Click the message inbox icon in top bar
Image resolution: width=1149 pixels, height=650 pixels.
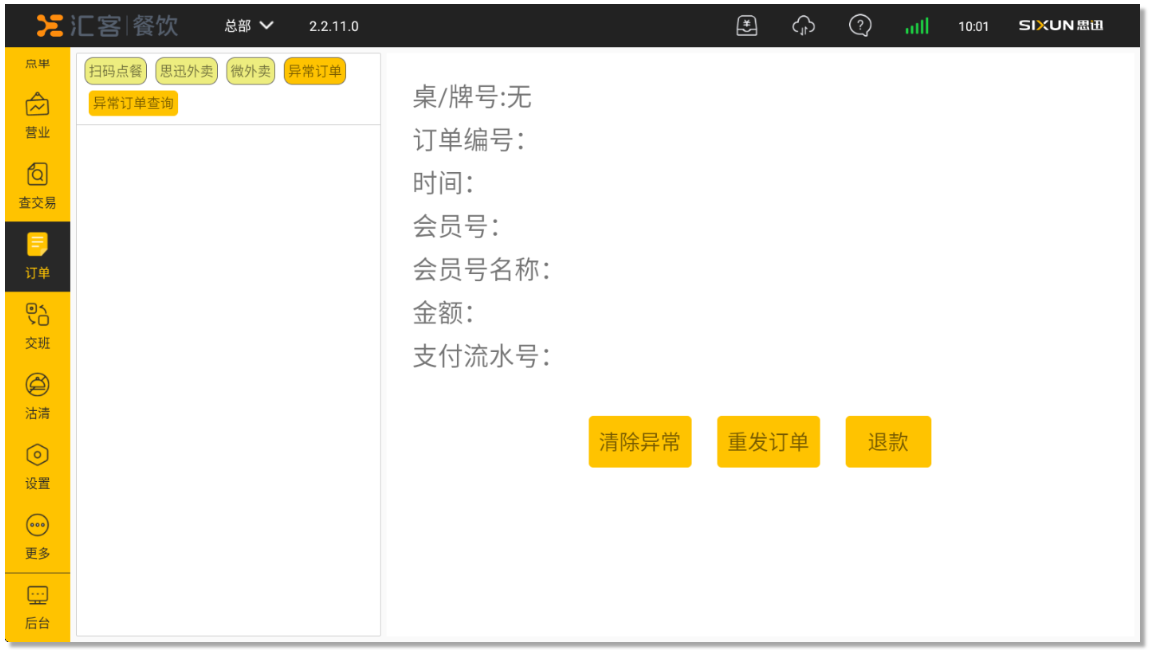747,26
